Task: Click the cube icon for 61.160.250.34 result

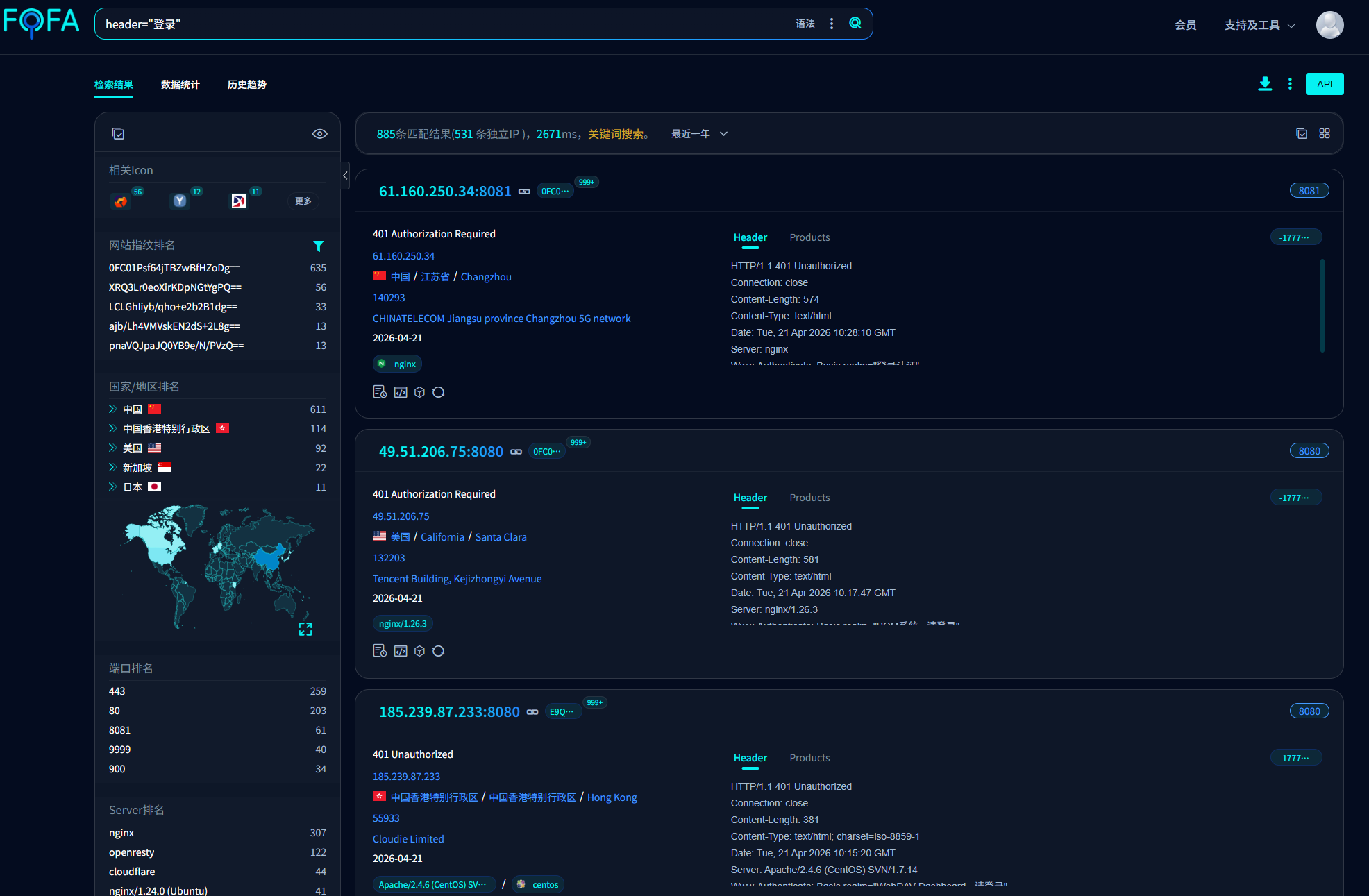Action: [x=419, y=392]
